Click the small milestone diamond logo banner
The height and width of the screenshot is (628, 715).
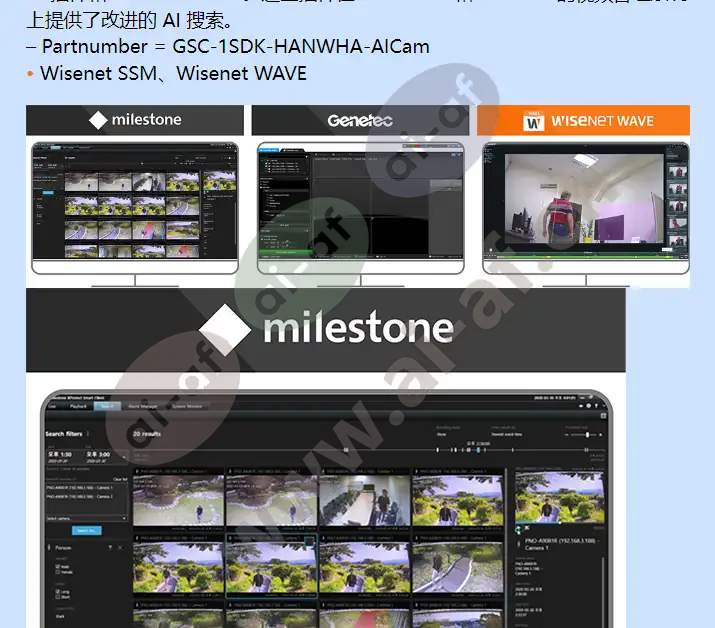[135, 120]
